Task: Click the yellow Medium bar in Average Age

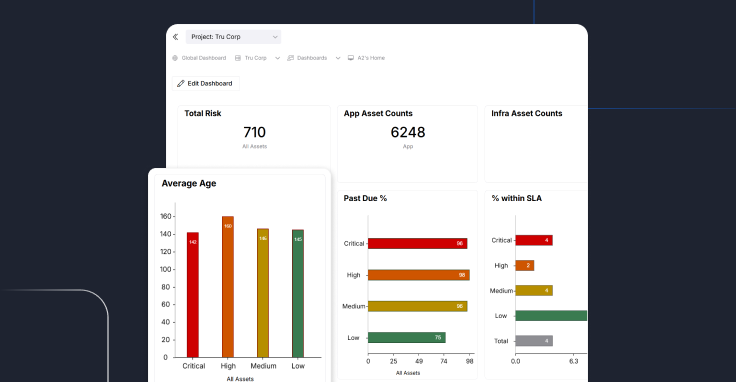Action: click(x=263, y=293)
